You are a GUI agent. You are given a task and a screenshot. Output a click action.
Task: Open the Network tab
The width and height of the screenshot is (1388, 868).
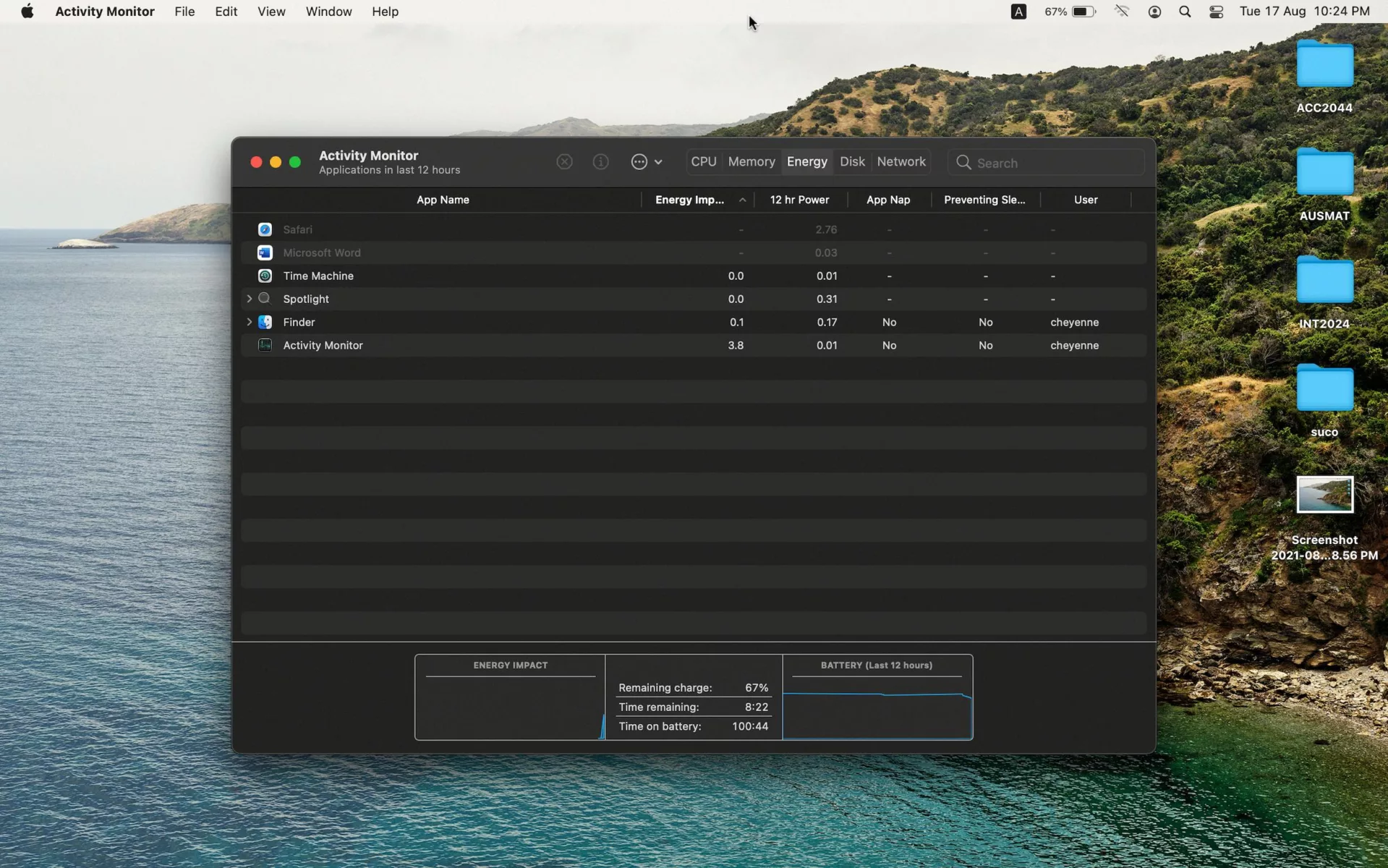(901, 162)
